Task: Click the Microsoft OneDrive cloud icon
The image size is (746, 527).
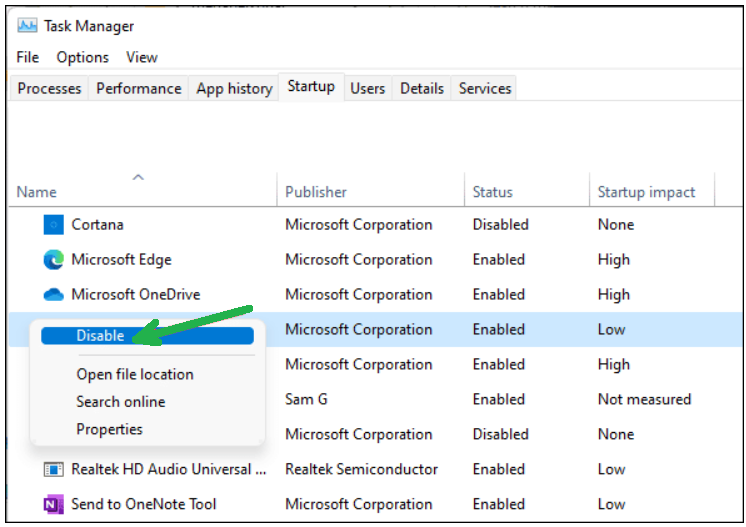Action: point(53,295)
